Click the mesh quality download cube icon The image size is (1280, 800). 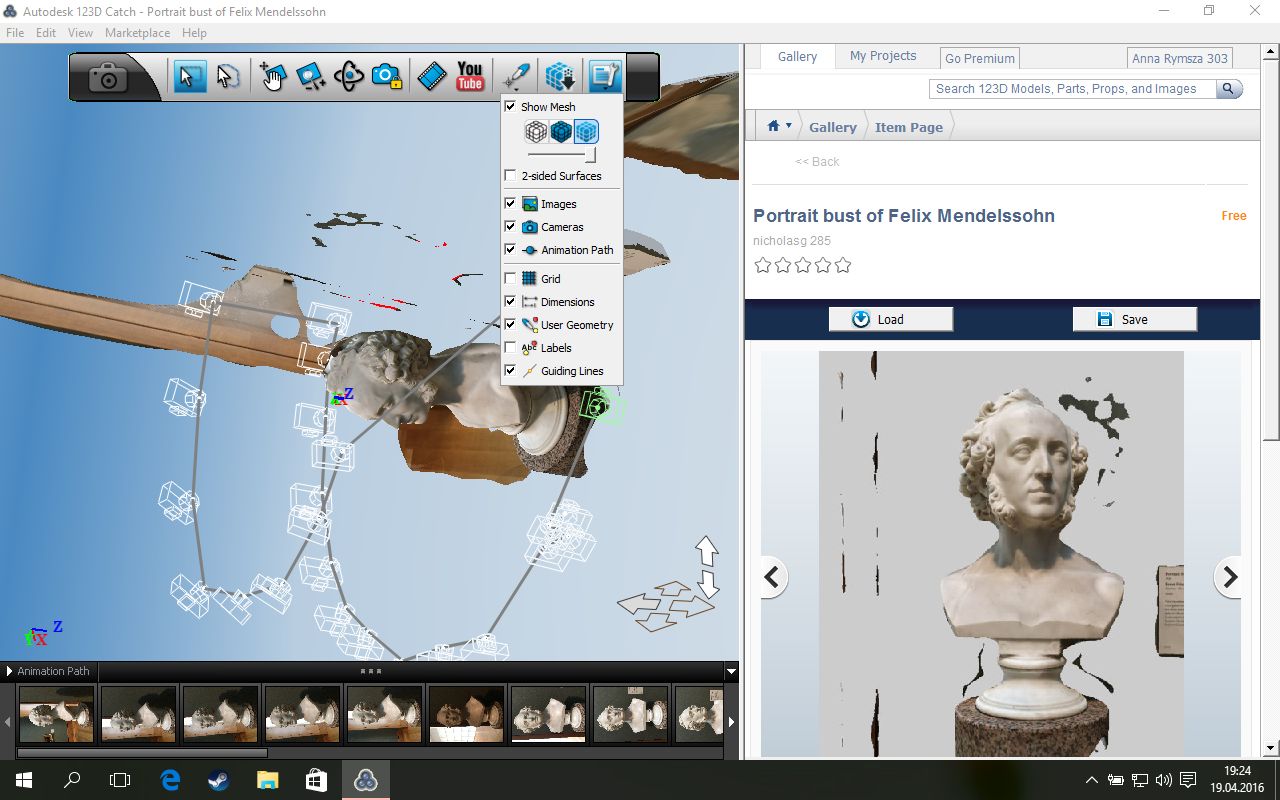(x=560, y=76)
